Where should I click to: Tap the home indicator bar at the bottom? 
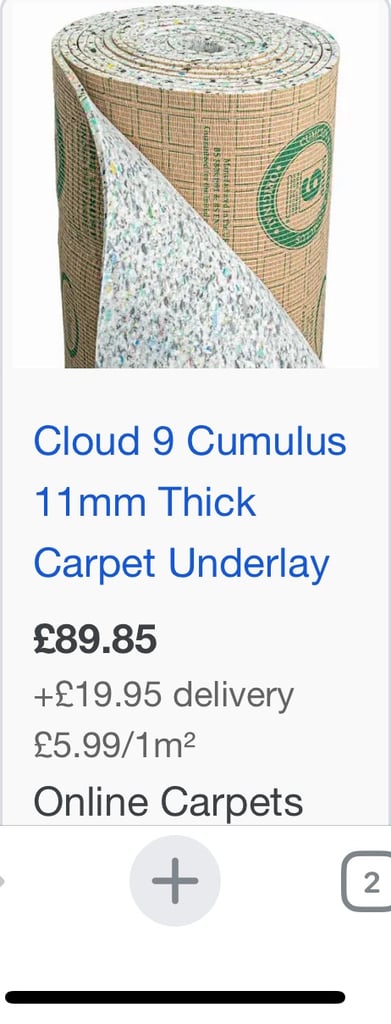pyautogui.click(x=175, y=997)
